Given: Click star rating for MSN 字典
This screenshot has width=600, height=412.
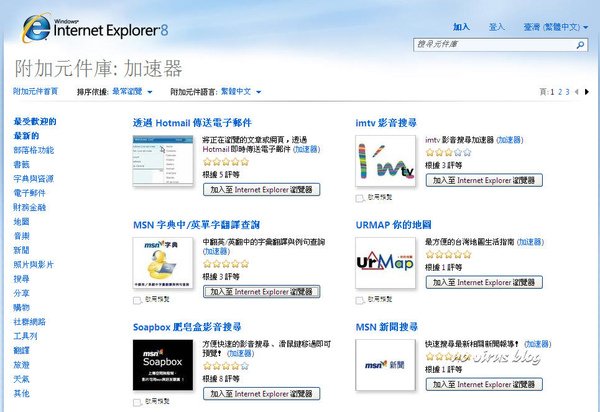Looking at the screenshot, I should point(226,264).
